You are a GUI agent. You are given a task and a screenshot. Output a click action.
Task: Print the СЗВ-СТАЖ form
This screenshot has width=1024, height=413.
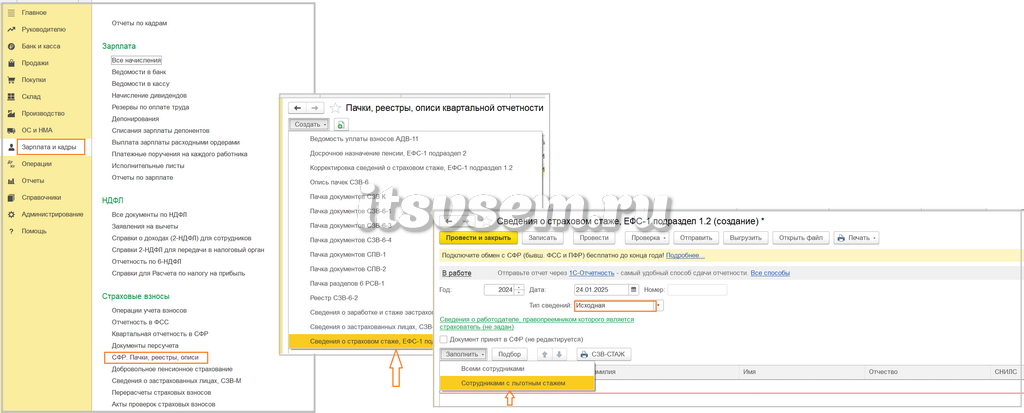604,354
